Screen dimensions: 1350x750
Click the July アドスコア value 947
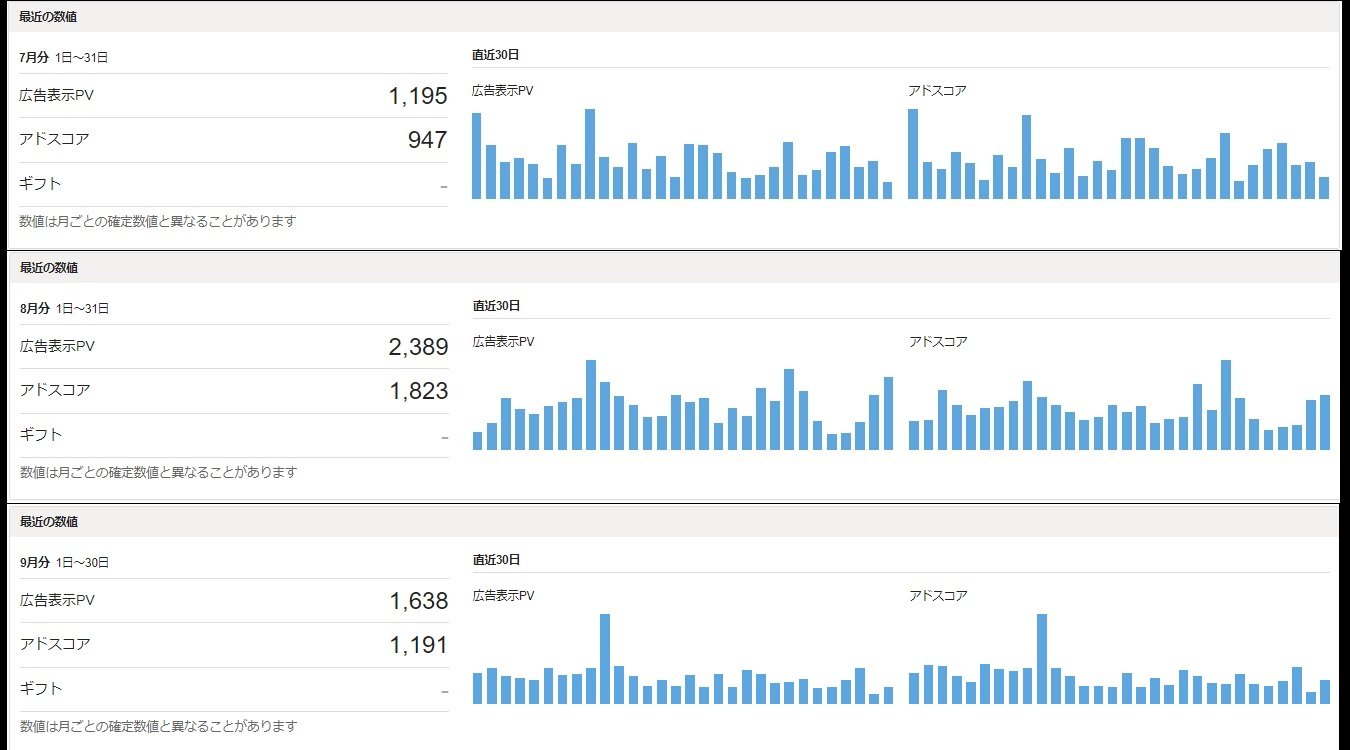427,140
